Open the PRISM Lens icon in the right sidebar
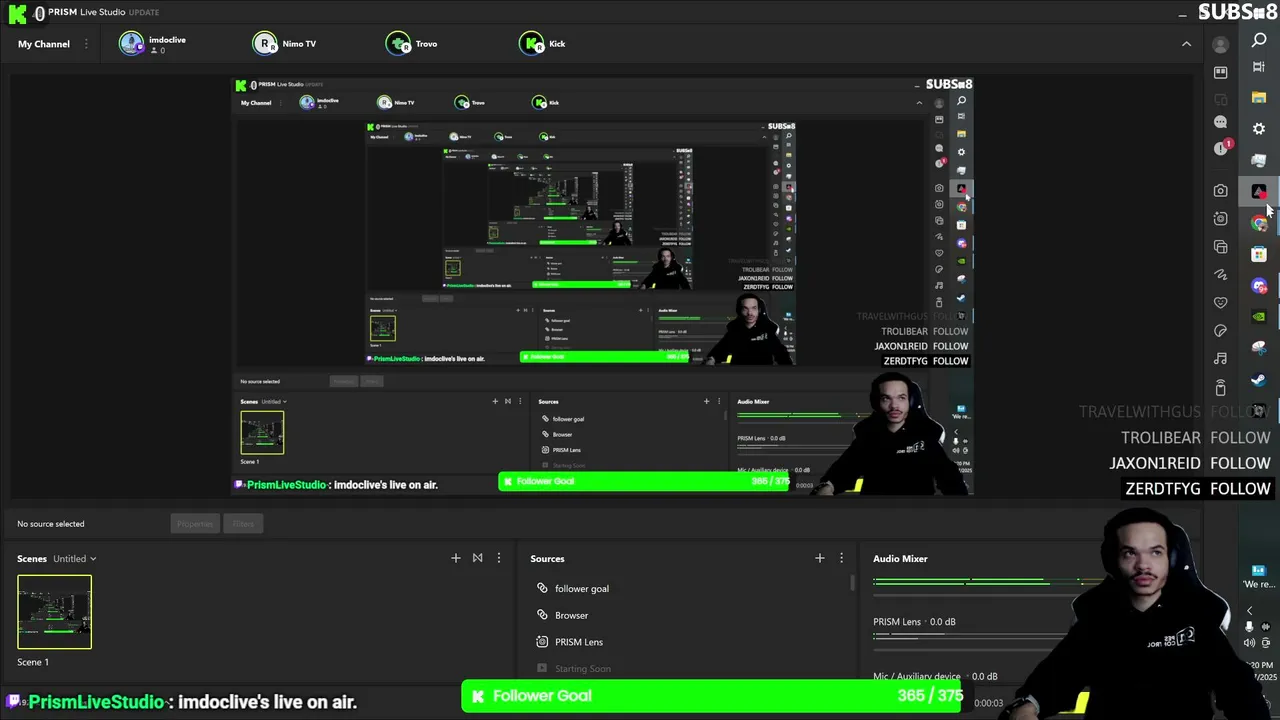 [x=1220, y=219]
